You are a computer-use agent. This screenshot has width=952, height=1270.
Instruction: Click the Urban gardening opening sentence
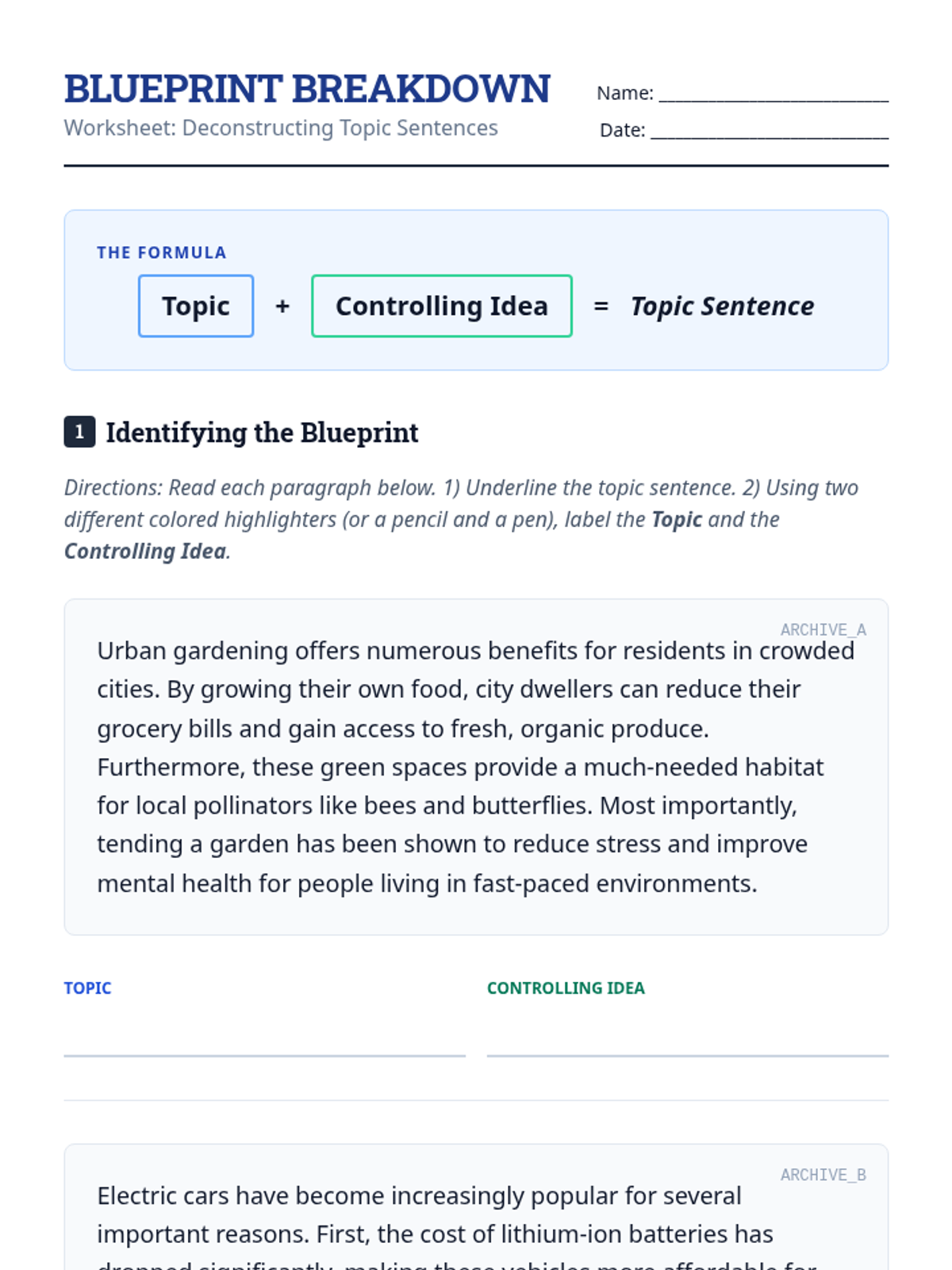[476, 669]
